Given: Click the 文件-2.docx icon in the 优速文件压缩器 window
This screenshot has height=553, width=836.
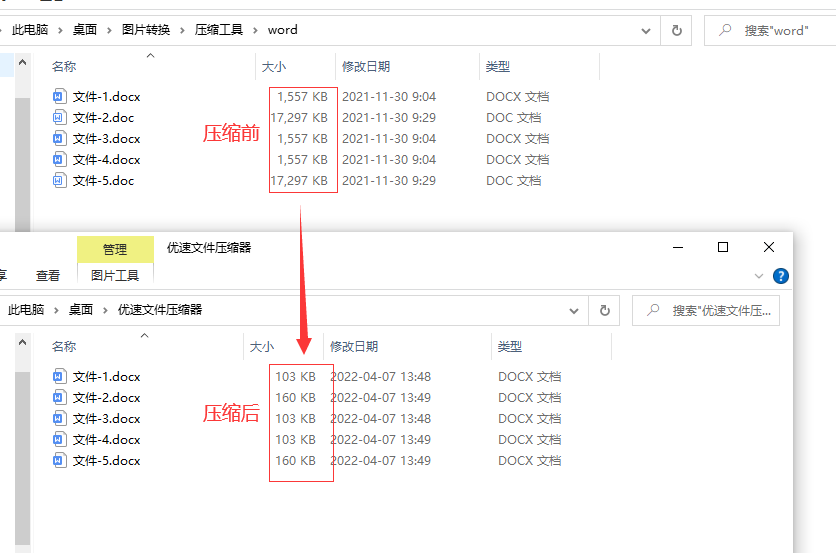Looking at the screenshot, I should (59, 397).
